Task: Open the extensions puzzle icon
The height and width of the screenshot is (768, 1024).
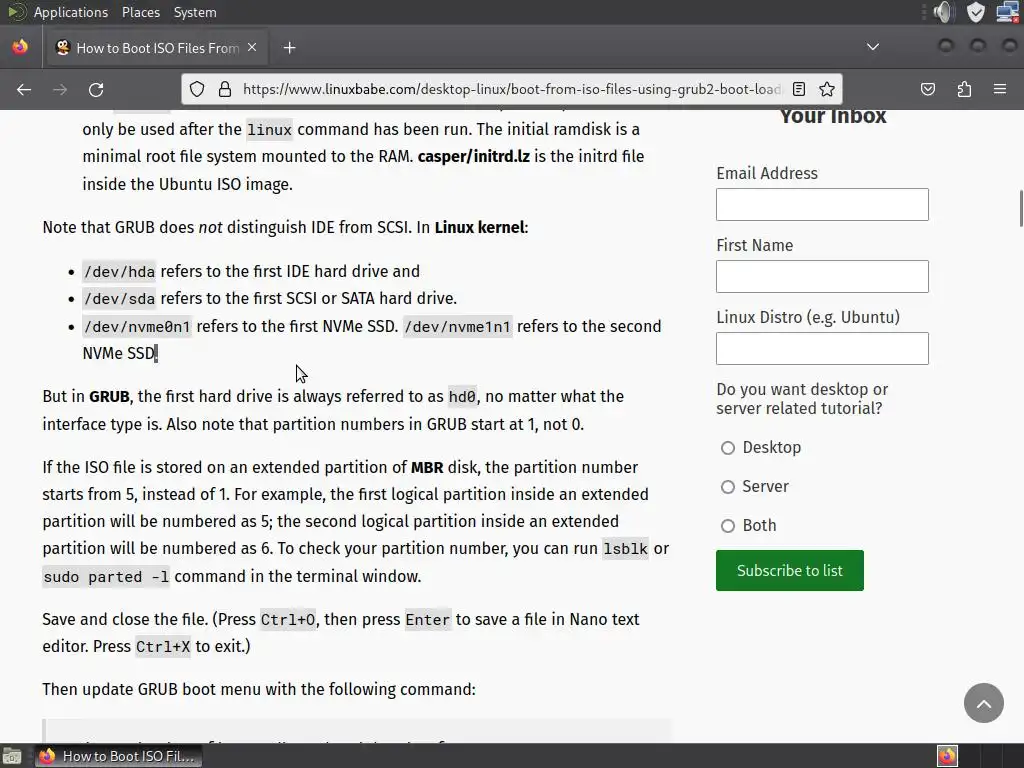Action: point(964,89)
